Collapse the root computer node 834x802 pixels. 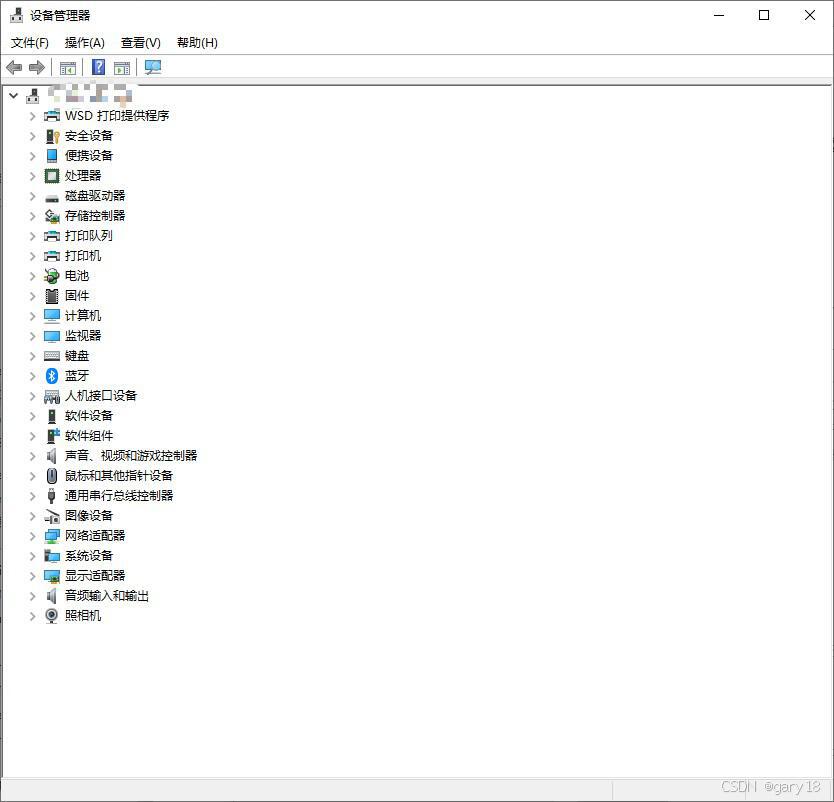tap(14, 96)
